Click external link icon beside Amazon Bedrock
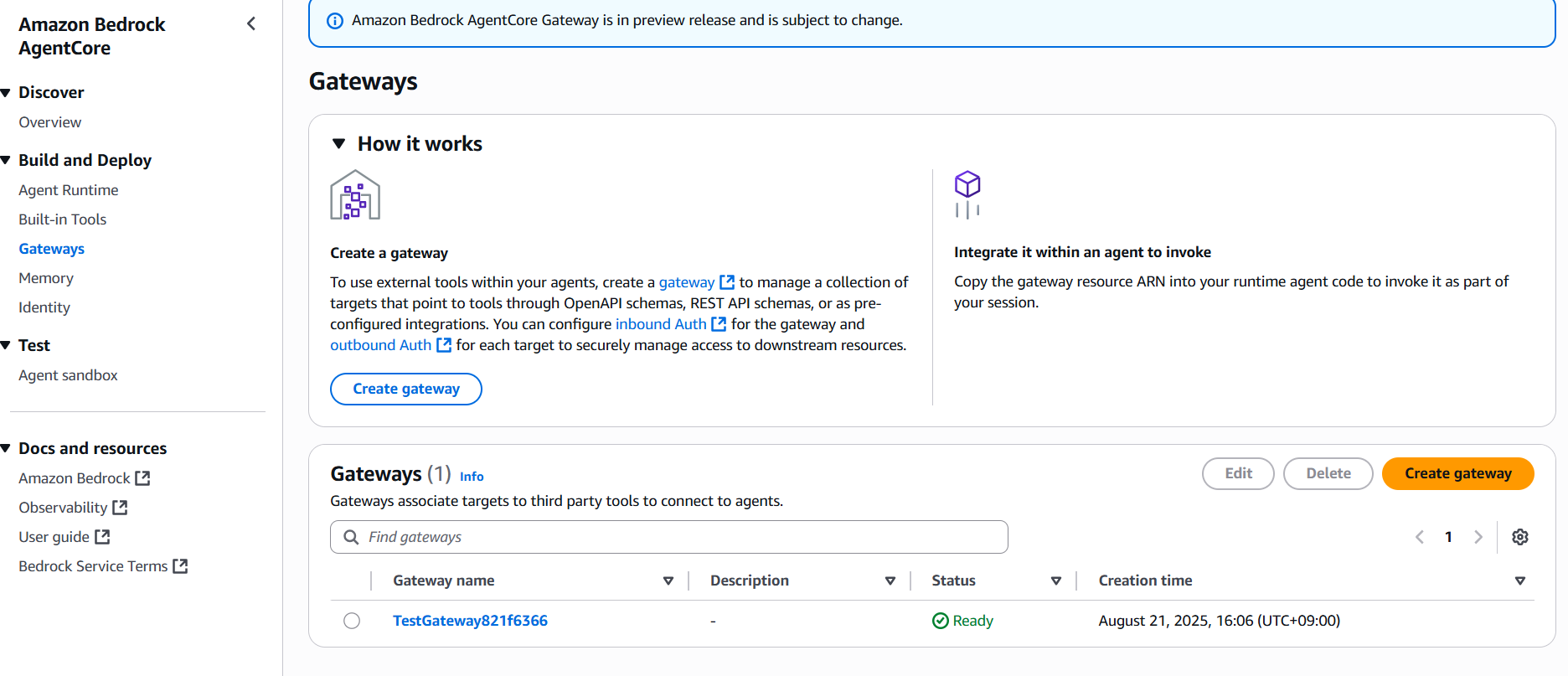 point(143,478)
